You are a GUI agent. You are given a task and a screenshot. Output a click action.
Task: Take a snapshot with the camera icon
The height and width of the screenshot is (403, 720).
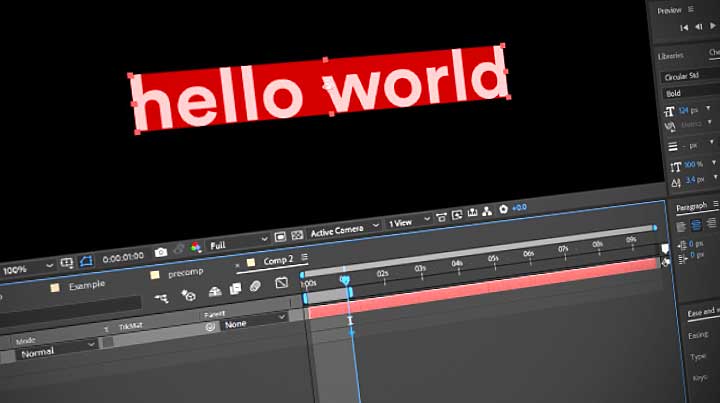pyautogui.click(x=161, y=252)
